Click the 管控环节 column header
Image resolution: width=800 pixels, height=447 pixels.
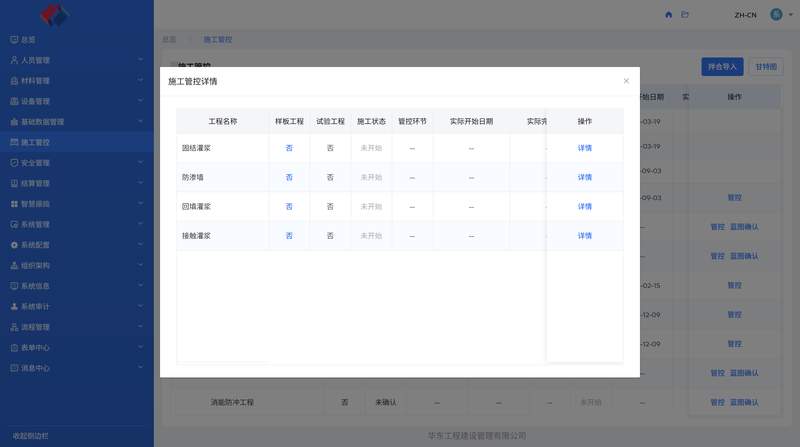(x=412, y=121)
